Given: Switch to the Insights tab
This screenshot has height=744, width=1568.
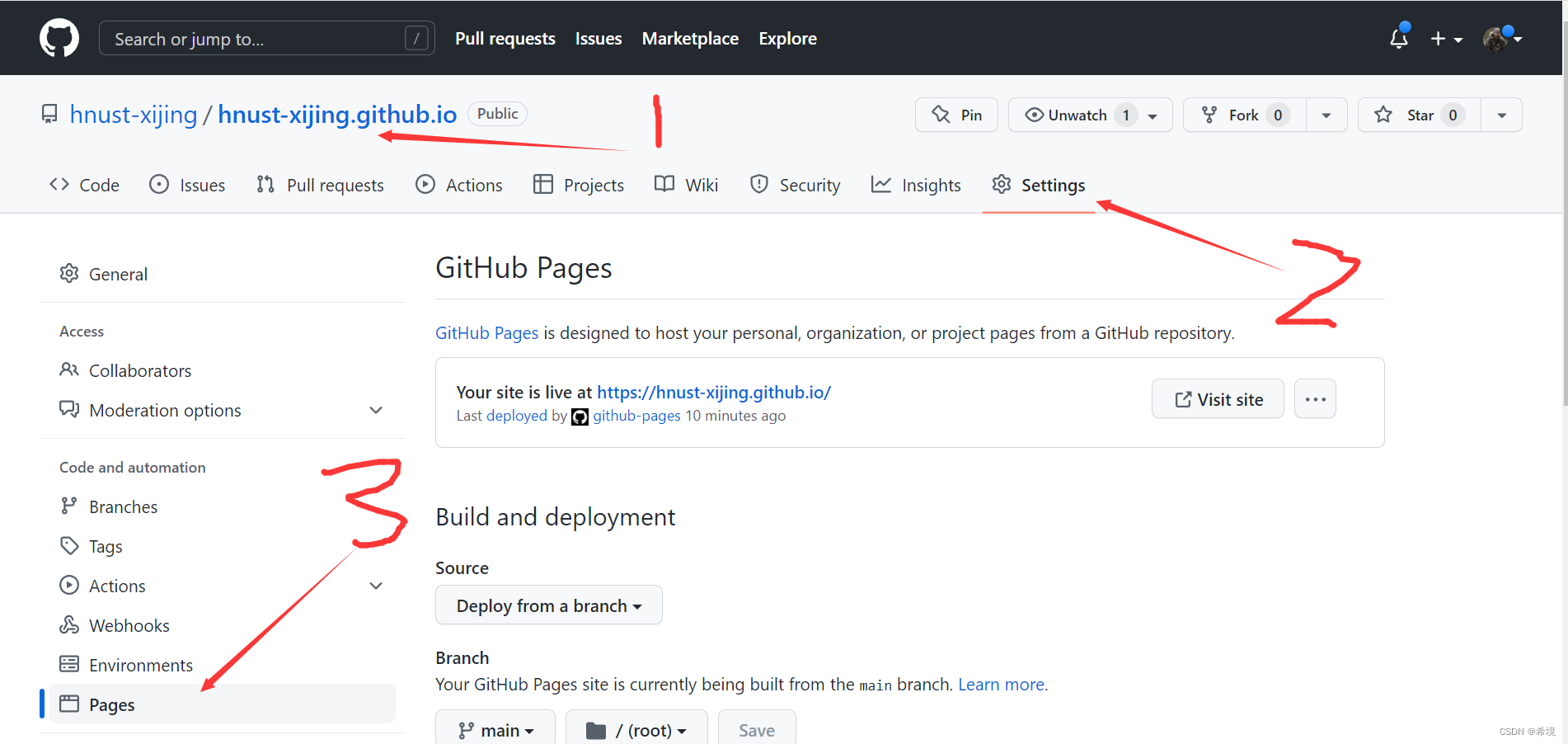Looking at the screenshot, I should [x=916, y=185].
